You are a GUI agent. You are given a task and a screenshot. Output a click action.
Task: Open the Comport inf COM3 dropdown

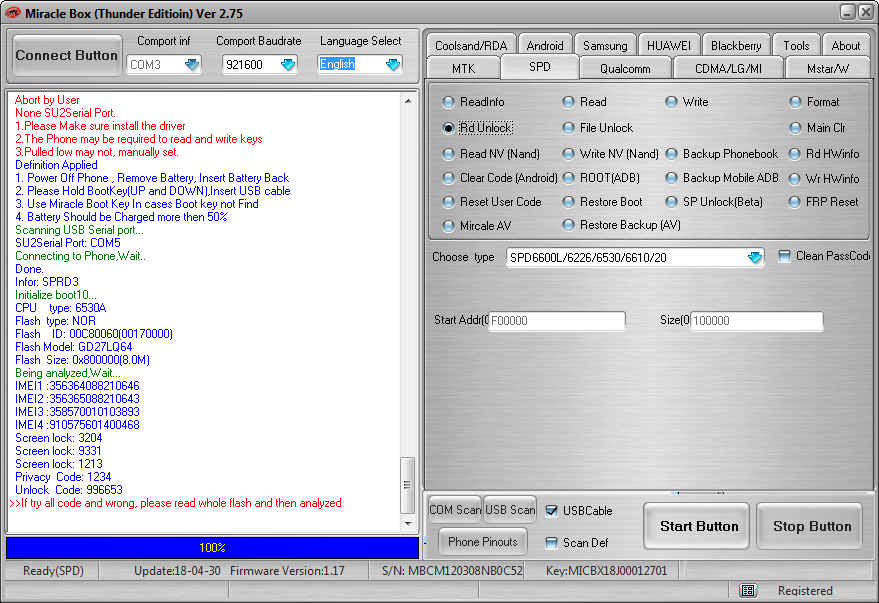point(192,64)
